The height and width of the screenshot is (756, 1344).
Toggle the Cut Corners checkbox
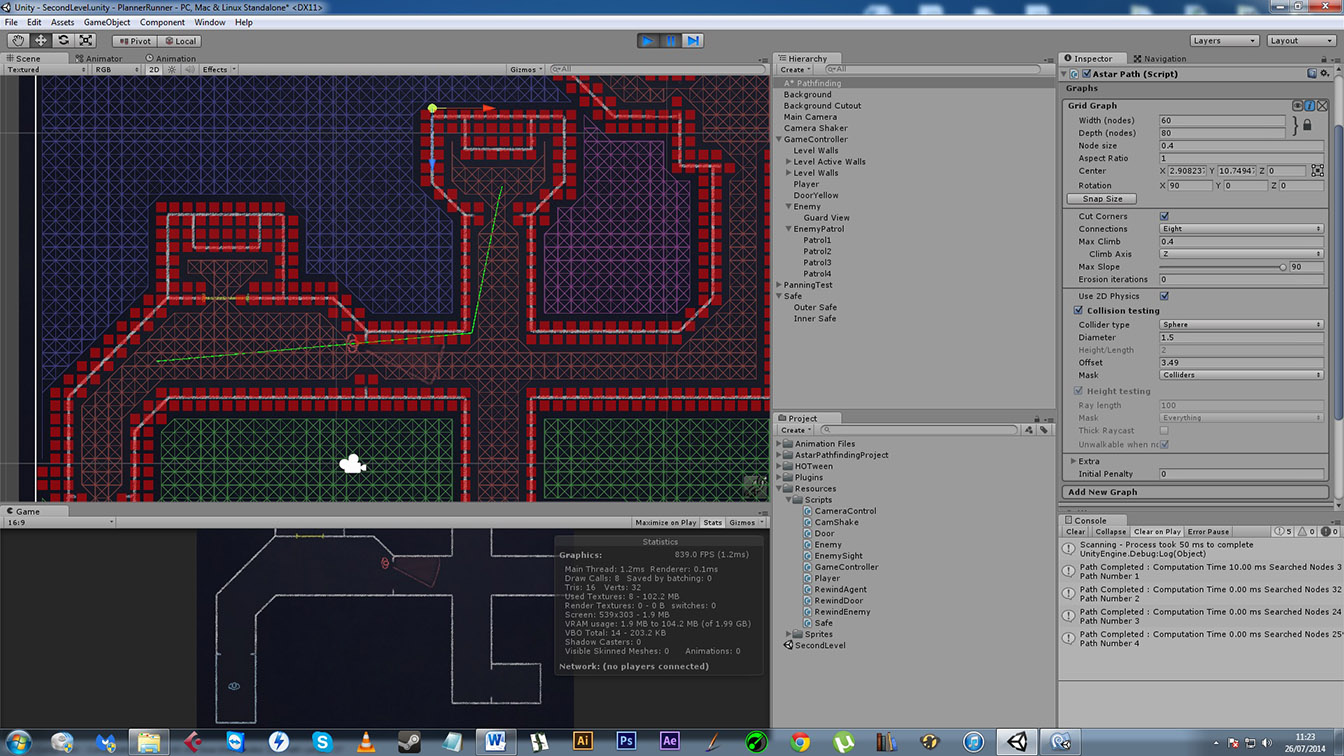(x=1164, y=216)
